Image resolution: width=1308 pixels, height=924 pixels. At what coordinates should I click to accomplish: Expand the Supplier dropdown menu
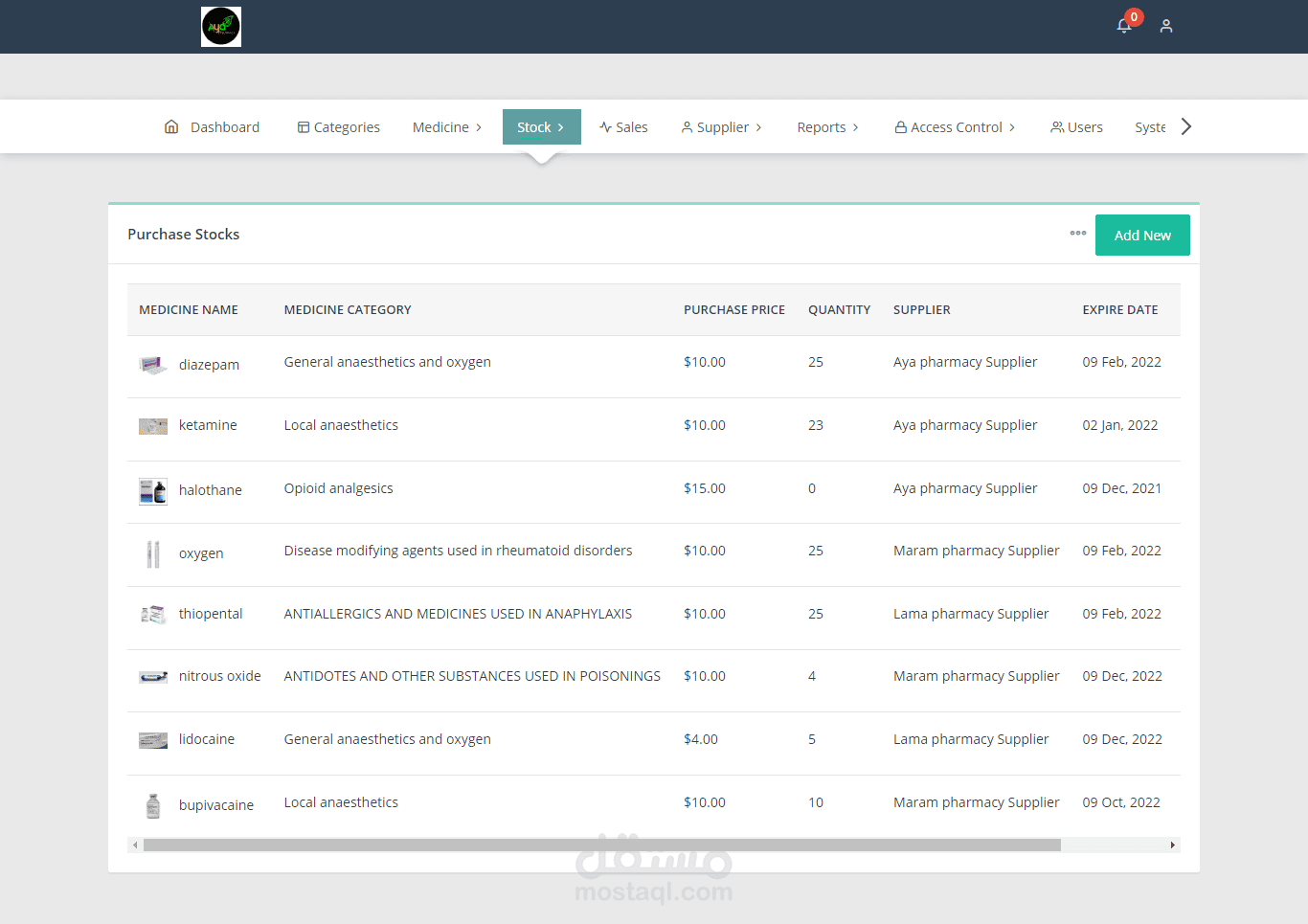[x=722, y=126]
